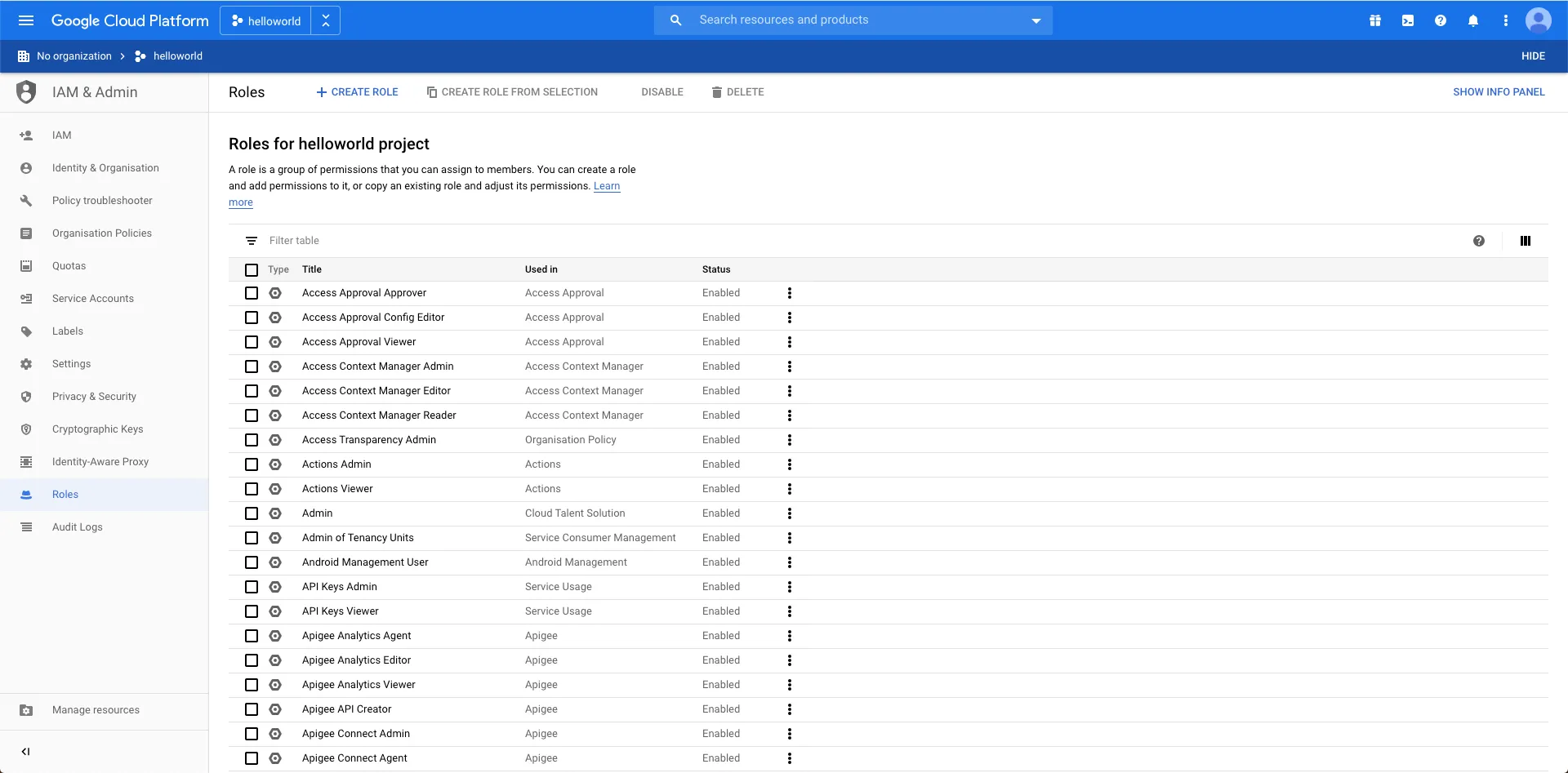1568x773 pixels.
Task: Open the main navigation hamburger menu
Action: 26,20
